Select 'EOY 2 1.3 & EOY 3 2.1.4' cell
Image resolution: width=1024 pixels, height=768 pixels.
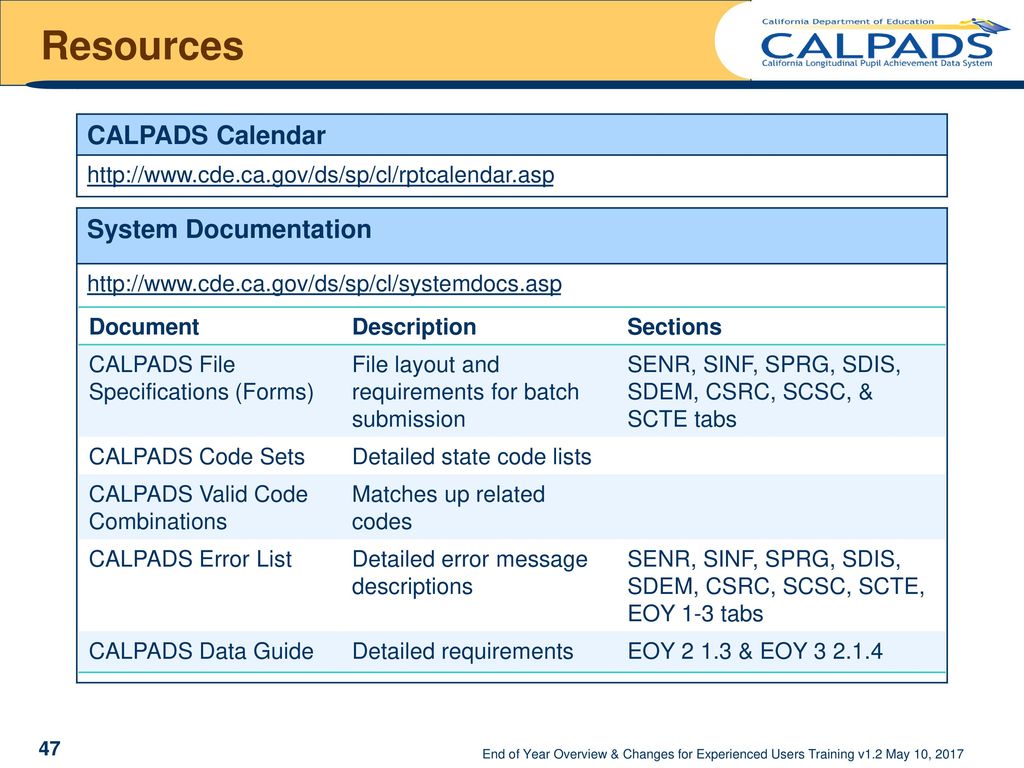(x=755, y=651)
